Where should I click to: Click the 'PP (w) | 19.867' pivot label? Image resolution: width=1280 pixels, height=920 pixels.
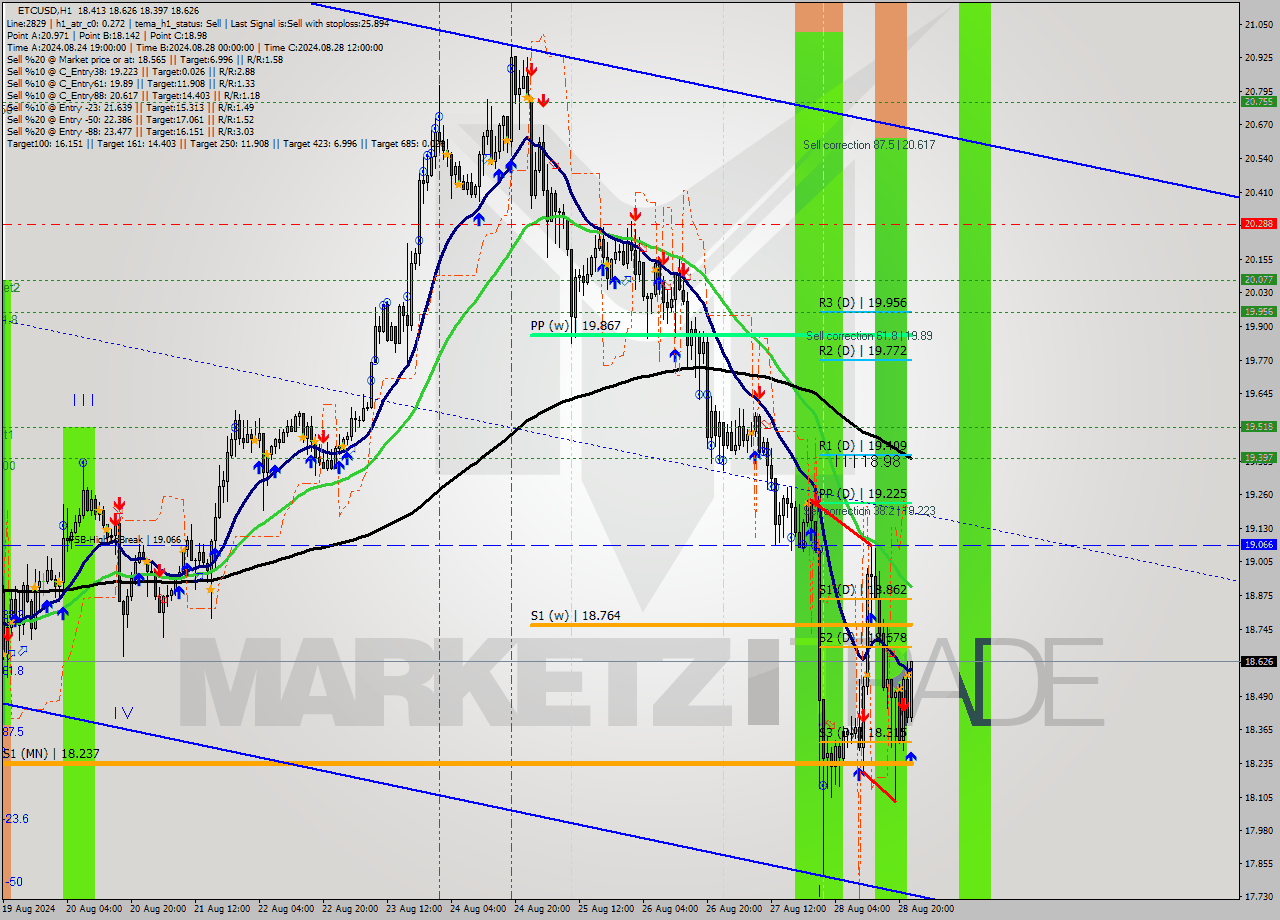(x=575, y=326)
